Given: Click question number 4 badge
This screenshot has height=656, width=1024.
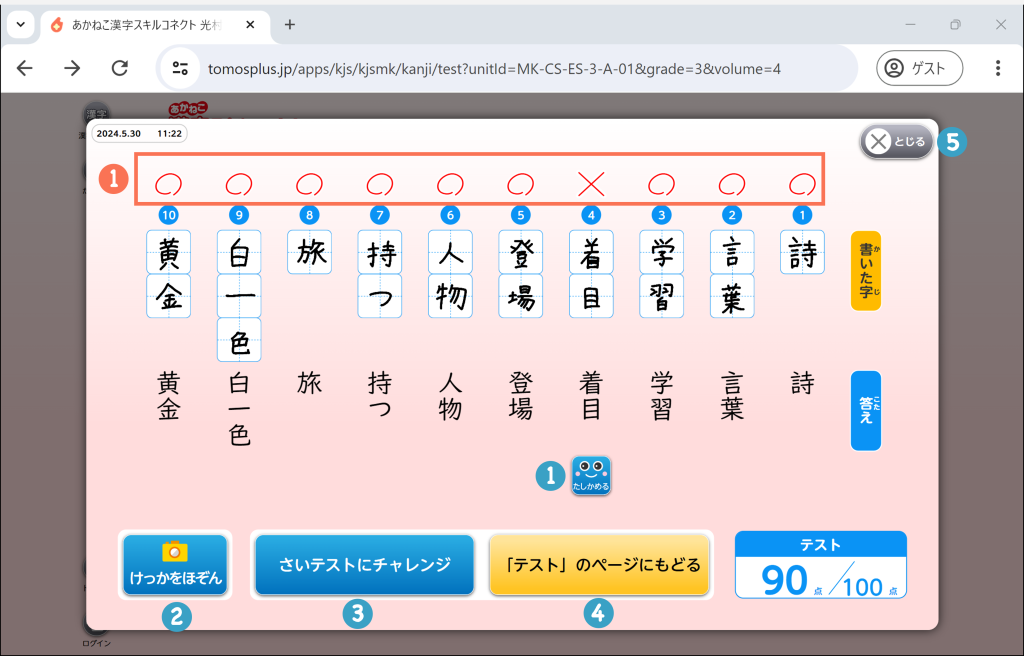Looking at the screenshot, I should (591, 214).
